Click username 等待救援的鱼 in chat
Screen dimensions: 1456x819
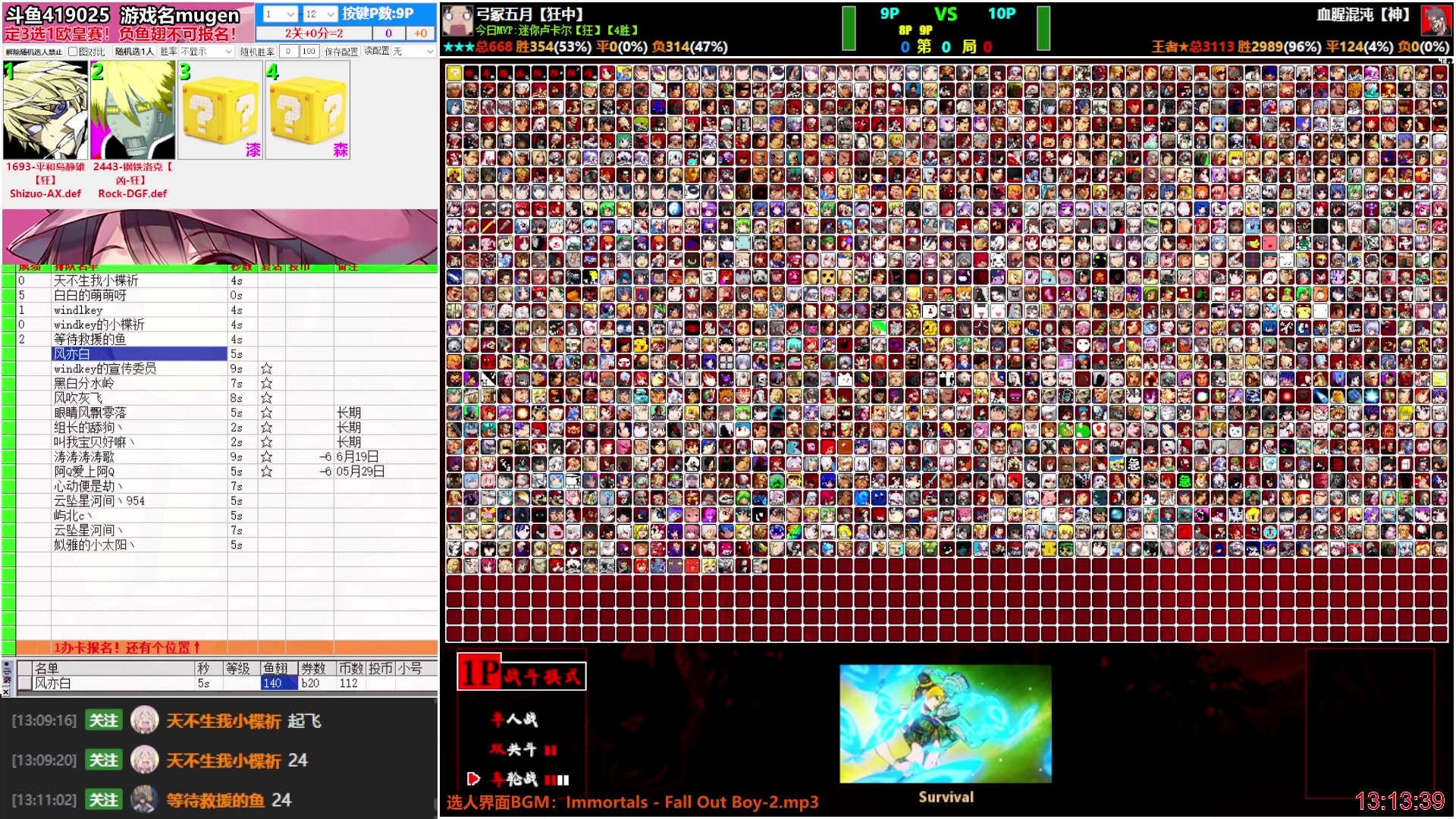pyautogui.click(x=216, y=799)
